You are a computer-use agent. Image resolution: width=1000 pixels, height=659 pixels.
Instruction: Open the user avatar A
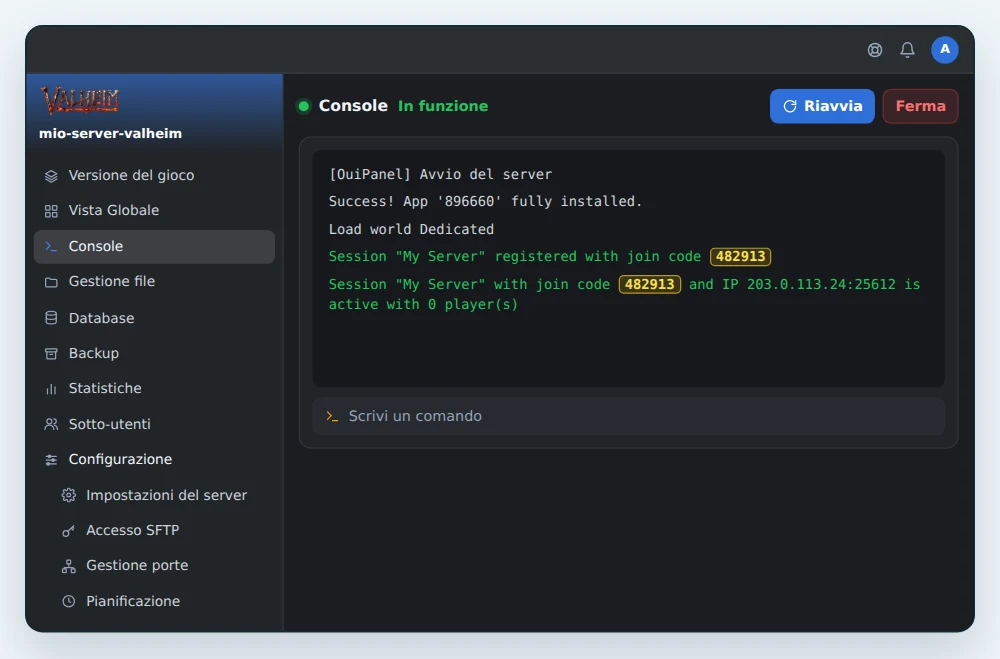945,50
